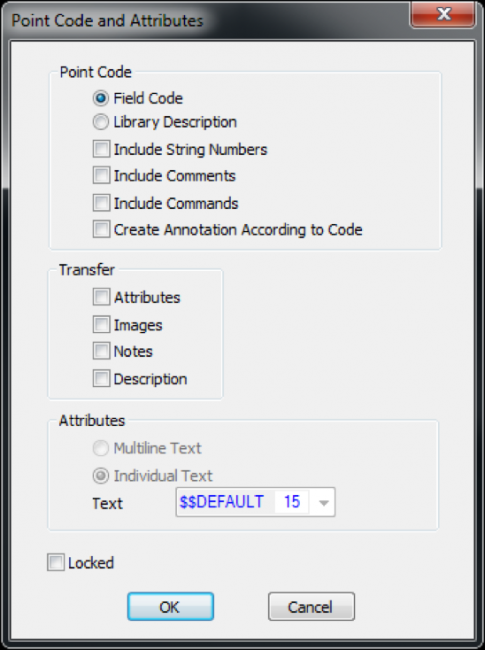Click the Cancel button
The width and height of the screenshot is (485, 650).
coord(311,606)
